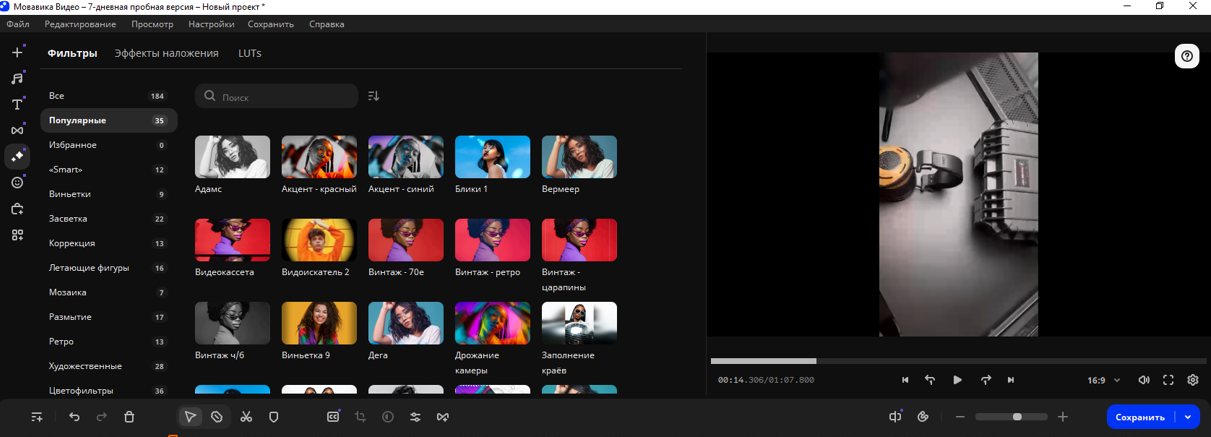Expand the 16:9 aspect ratio dropdown
This screenshot has height=437, width=1211.
[1103, 380]
